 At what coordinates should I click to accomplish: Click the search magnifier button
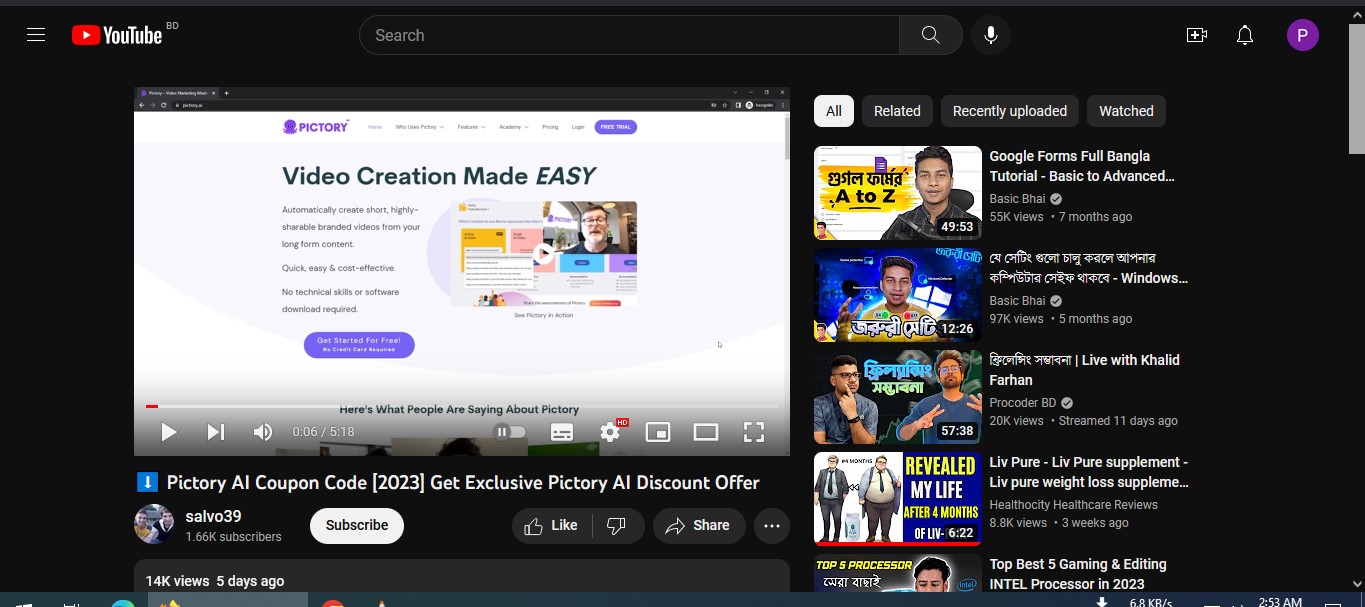tap(931, 35)
